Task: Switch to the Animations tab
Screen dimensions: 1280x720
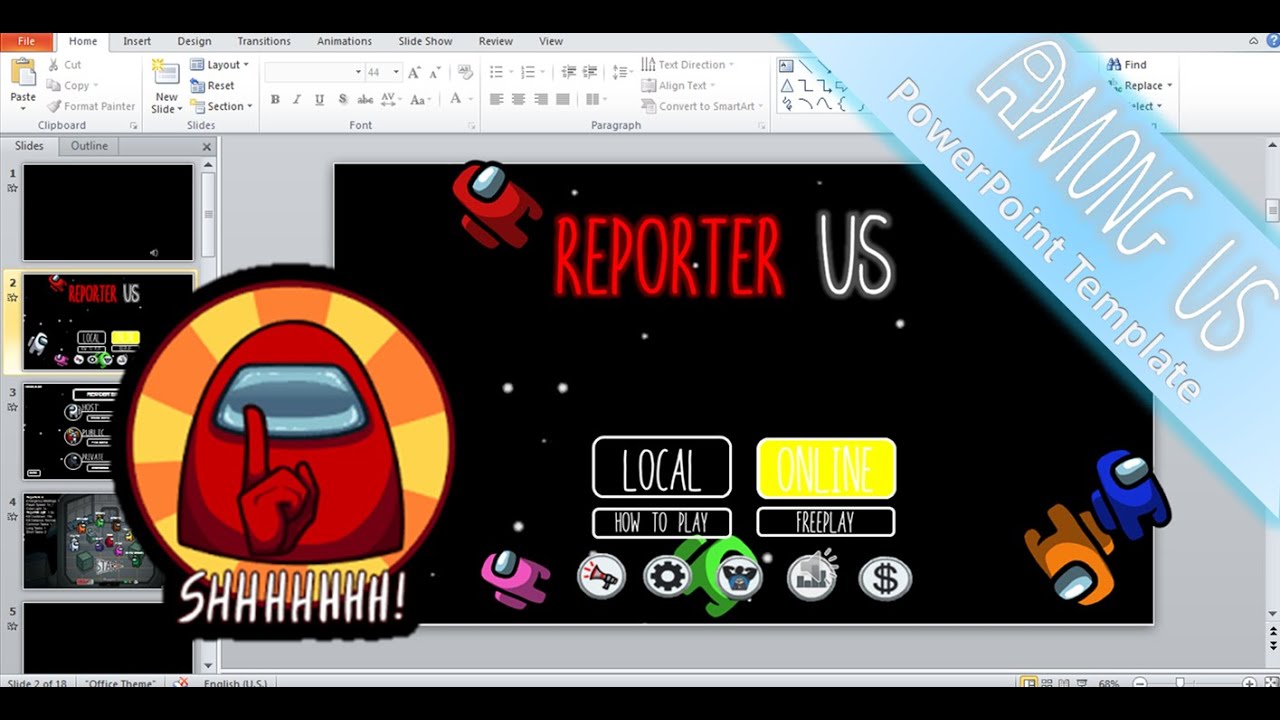Action: tap(345, 41)
